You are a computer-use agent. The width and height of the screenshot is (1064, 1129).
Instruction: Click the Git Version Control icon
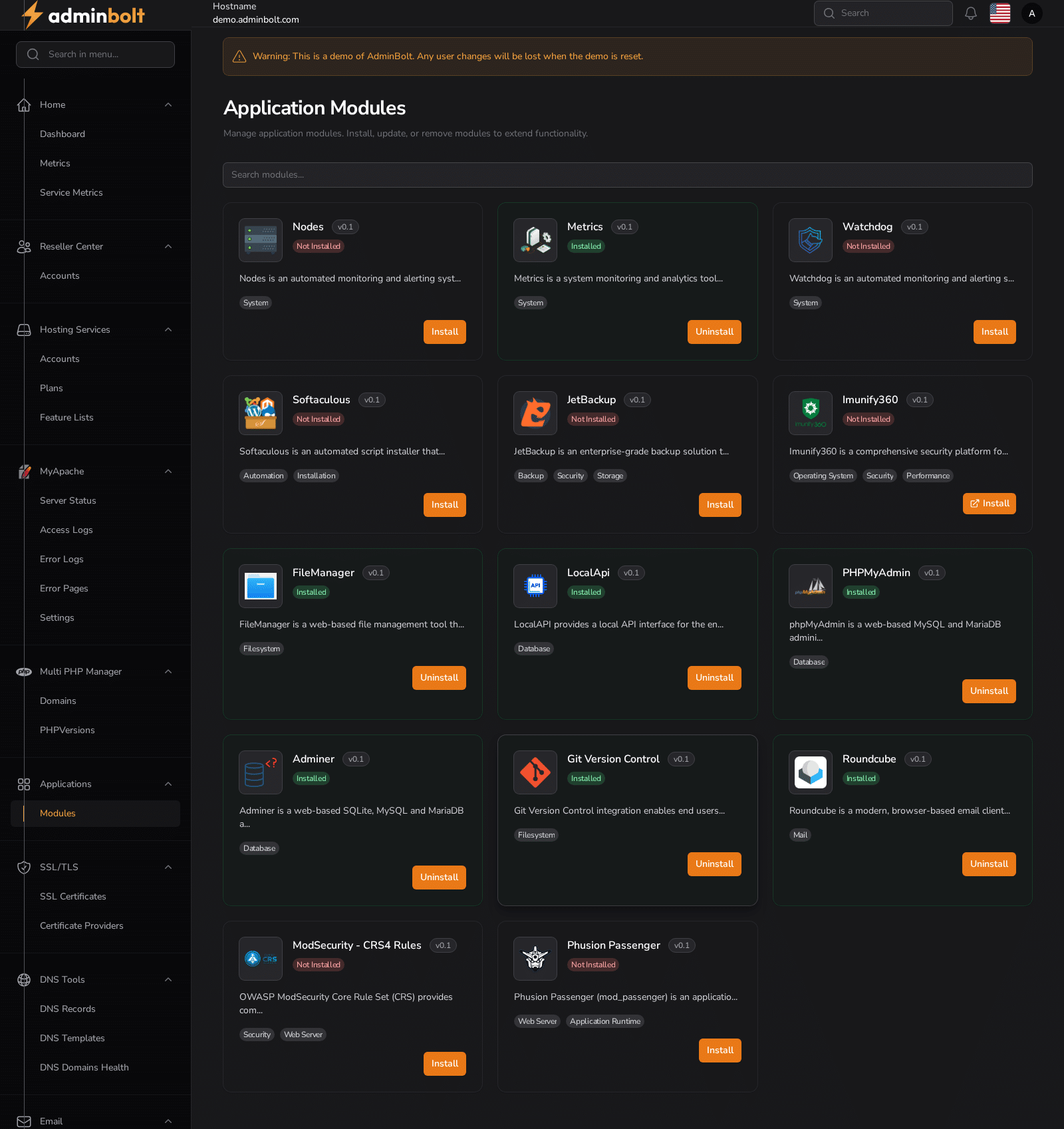tap(535, 772)
